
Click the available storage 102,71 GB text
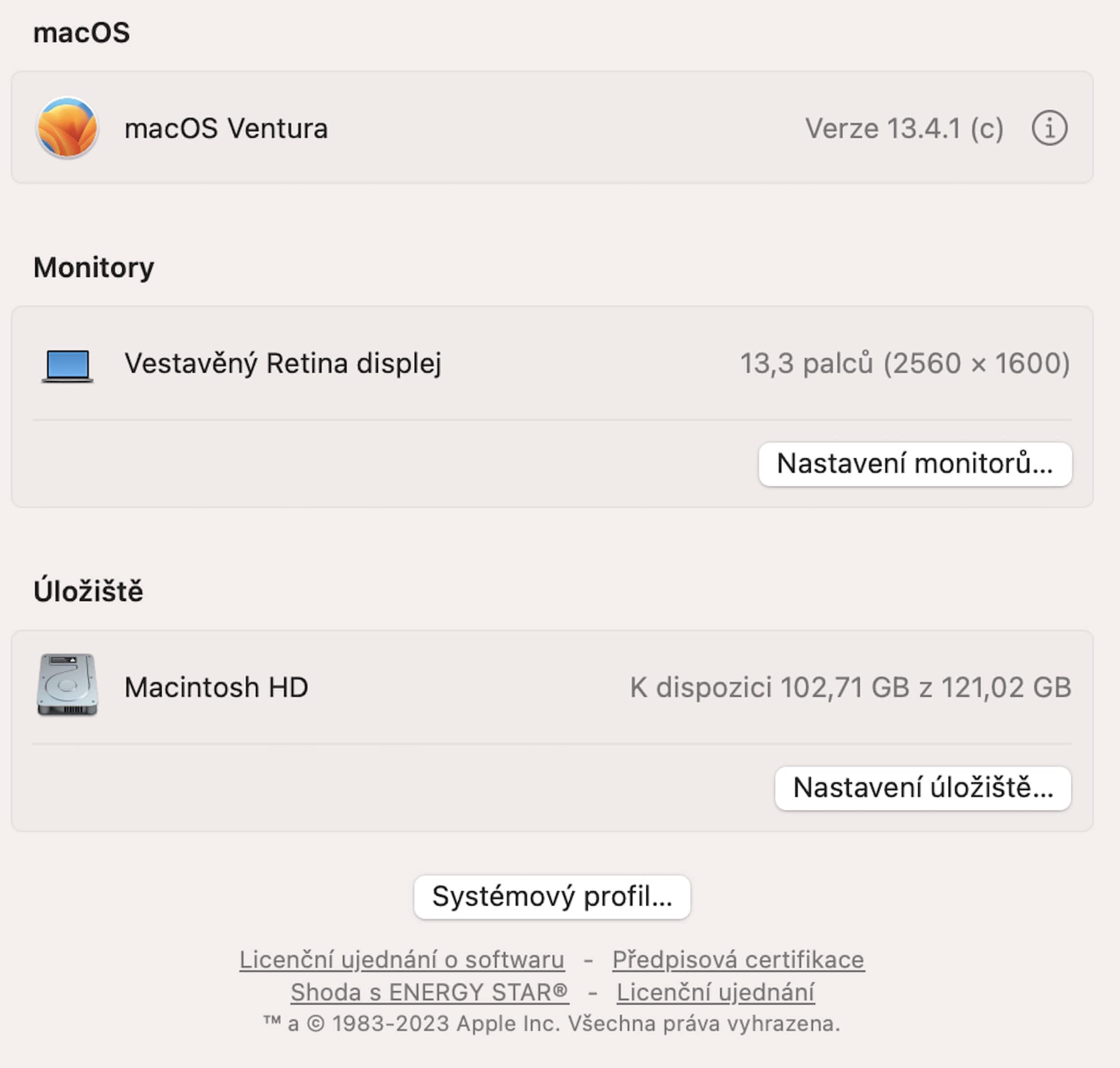pos(850,688)
